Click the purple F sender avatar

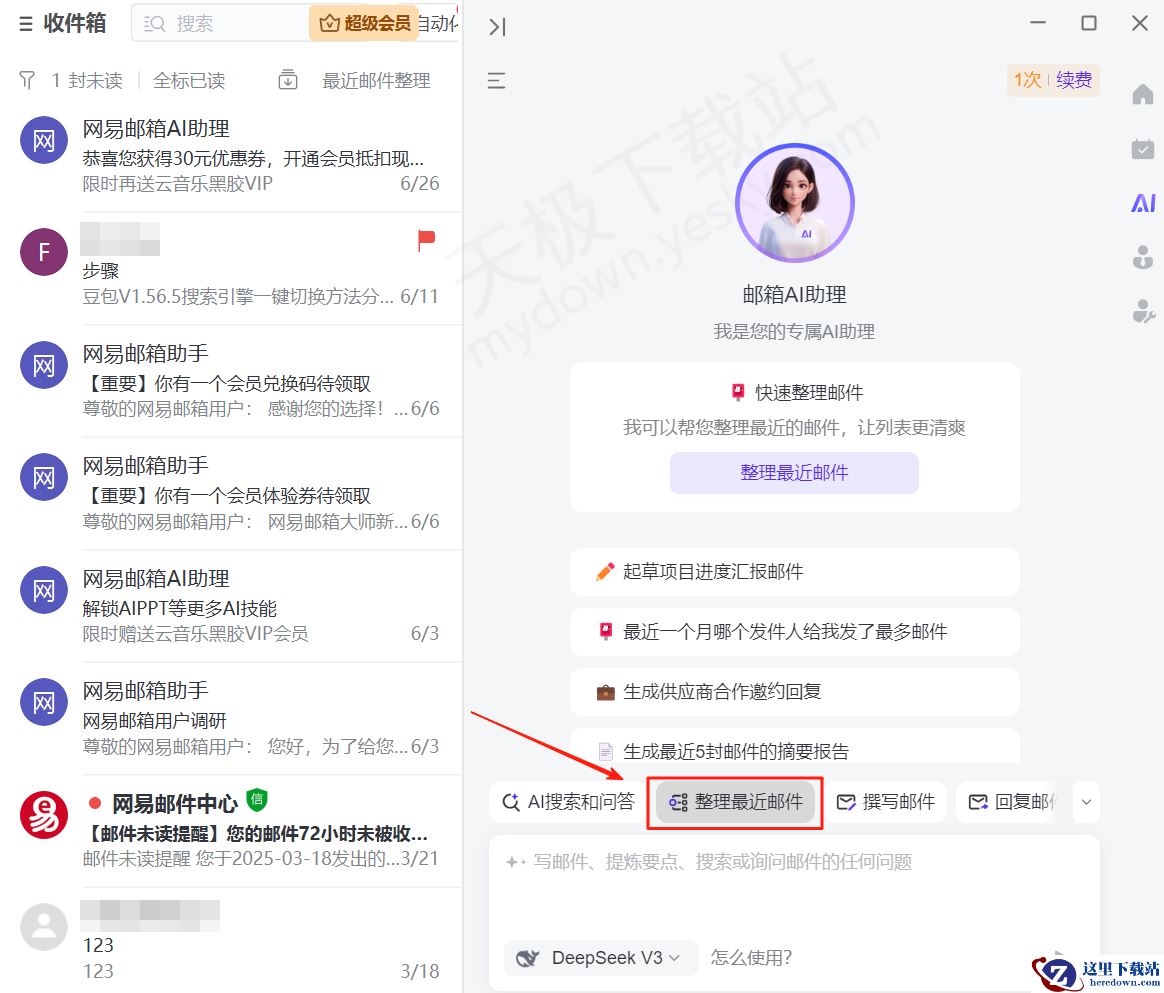coord(44,252)
